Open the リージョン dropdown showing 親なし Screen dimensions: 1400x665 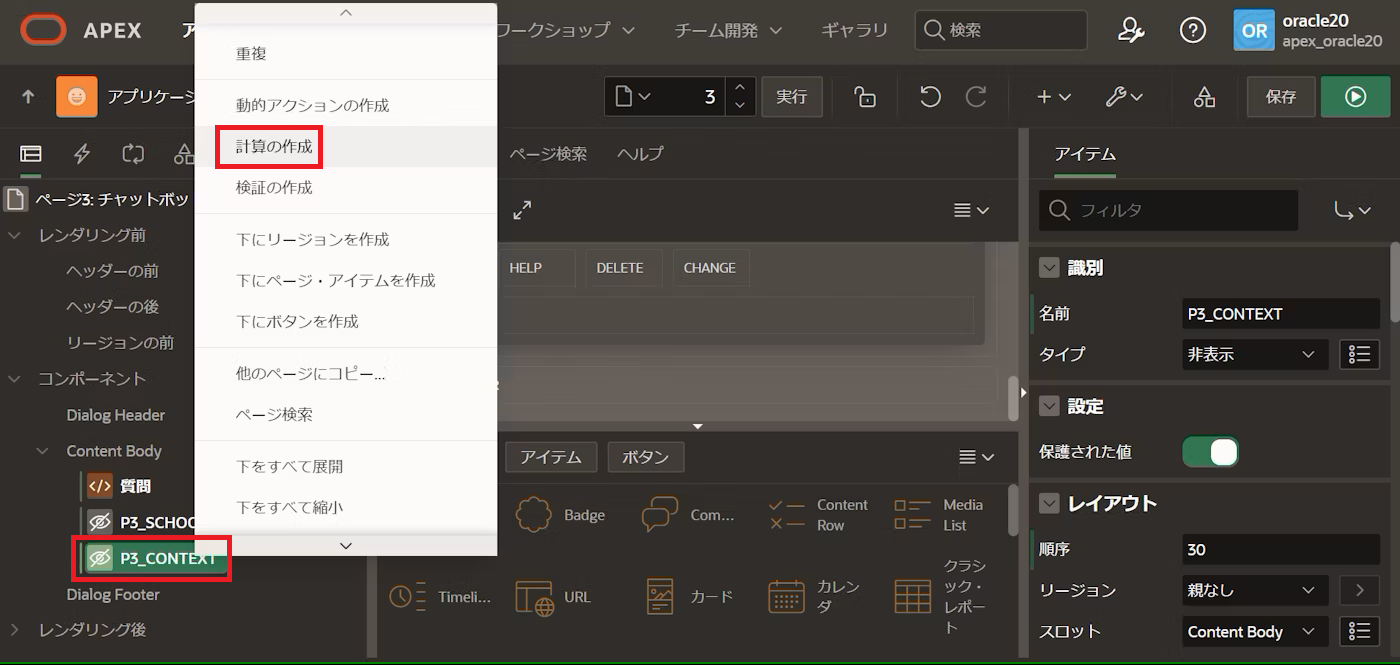point(1255,590)
